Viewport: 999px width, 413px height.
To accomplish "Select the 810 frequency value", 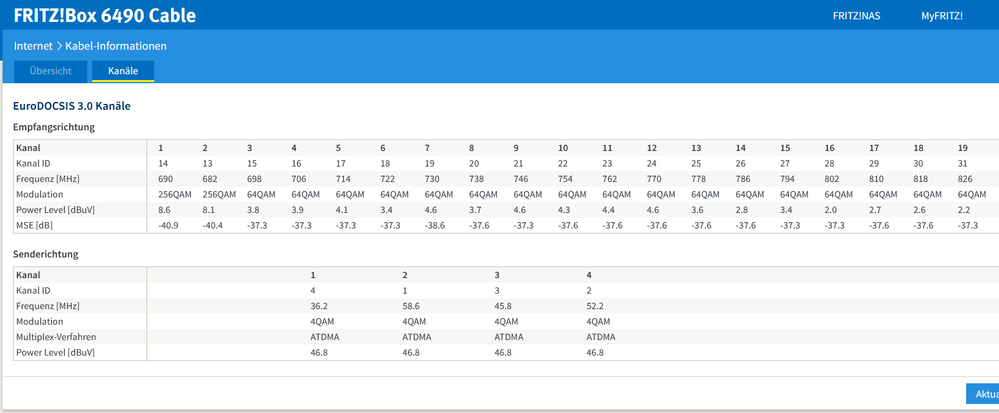I will [x=877, y=179].
